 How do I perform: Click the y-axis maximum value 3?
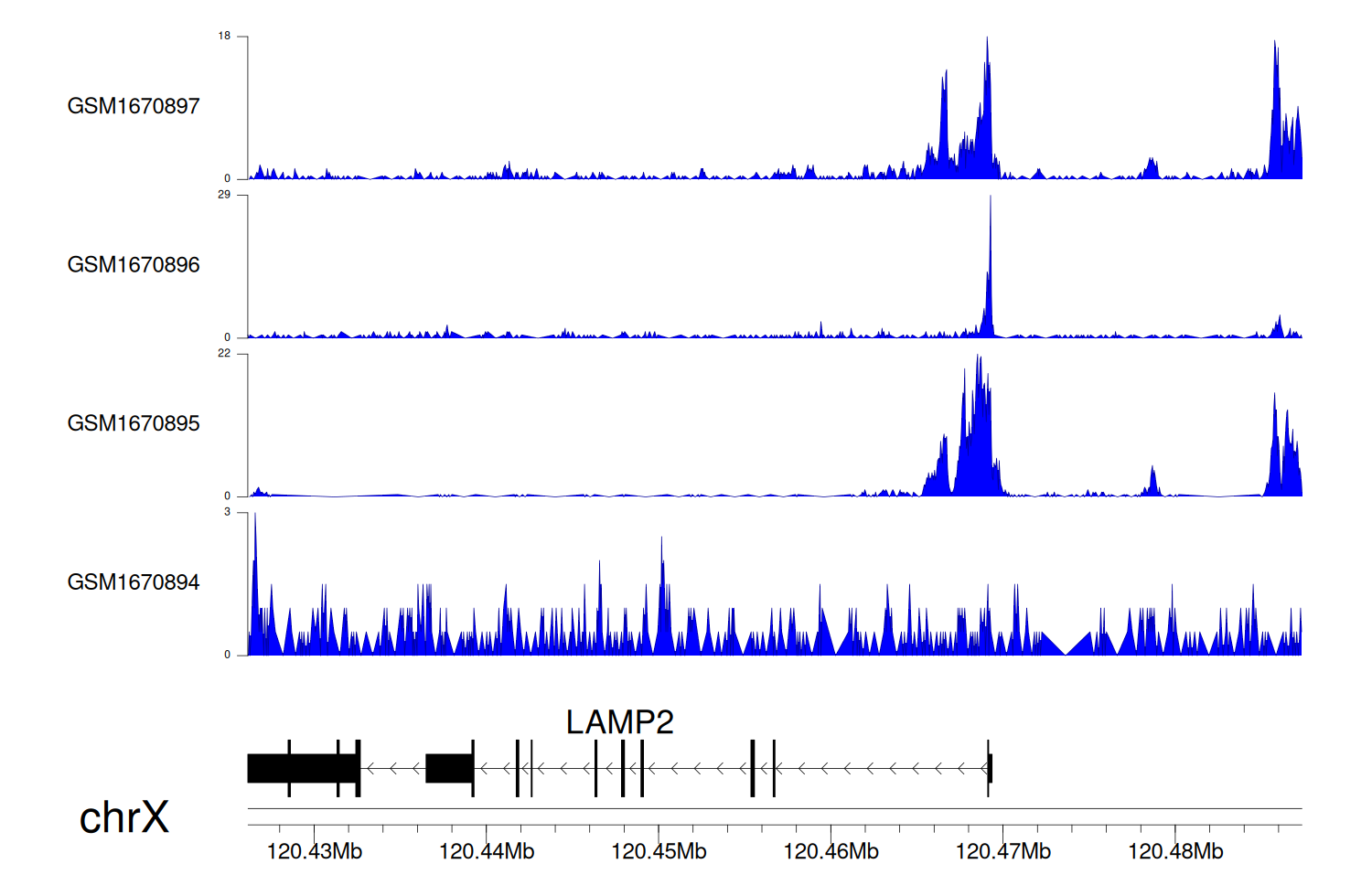click(227, 512)
